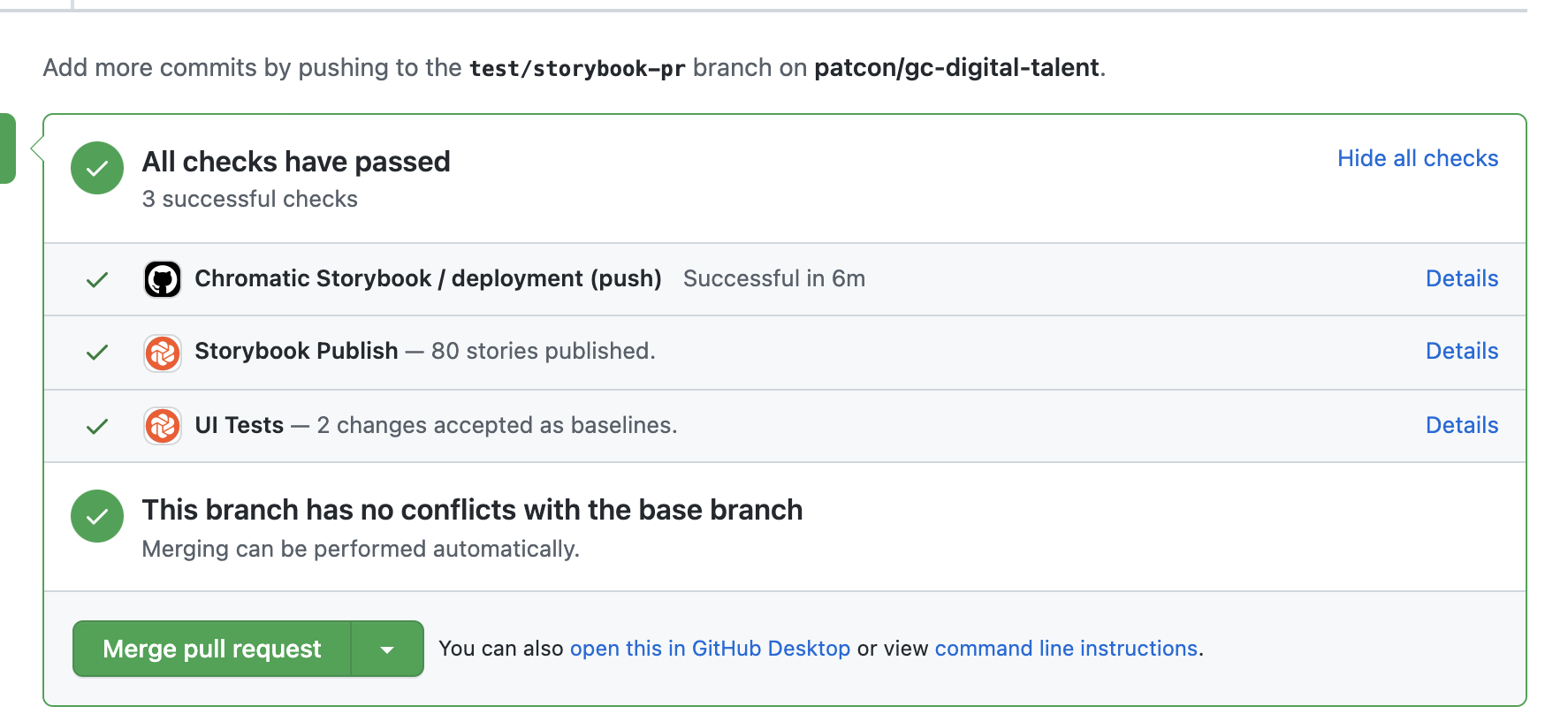1568x714 pixels.
Task: Click "Merging can be performed automatically." text
Action: [361, 549]
